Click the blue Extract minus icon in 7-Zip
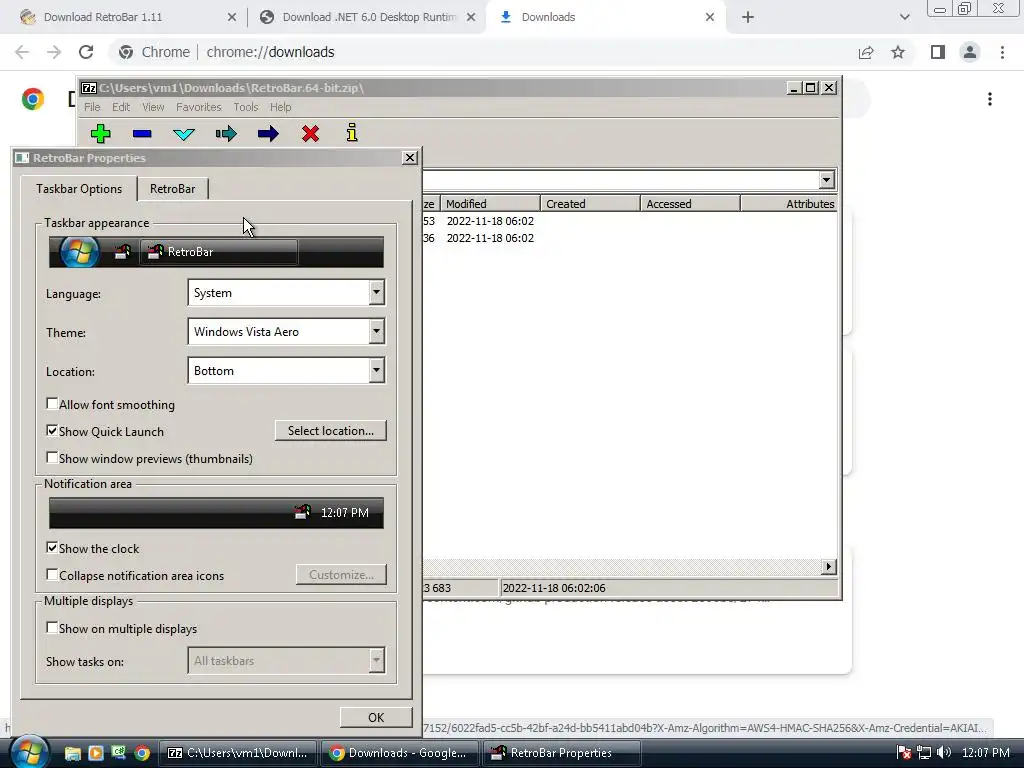Image resolution: width=1024 pixels, height=768 pixels. (x=142, y=134)
